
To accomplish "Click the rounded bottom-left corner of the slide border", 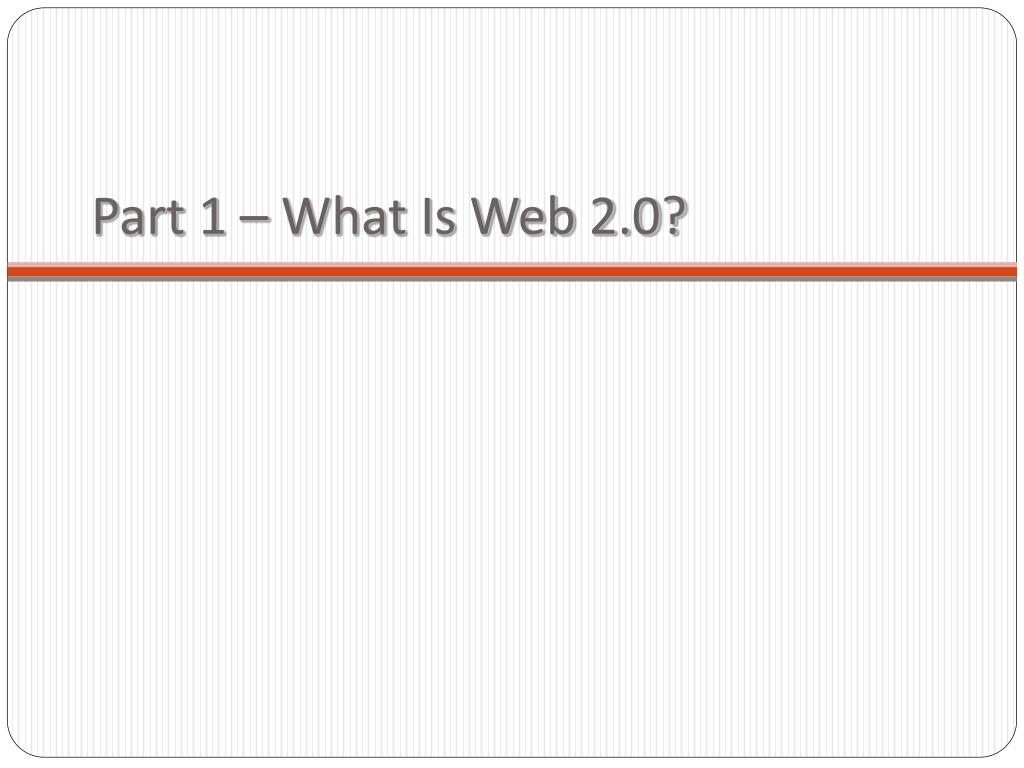I will (x=18, y=747).
